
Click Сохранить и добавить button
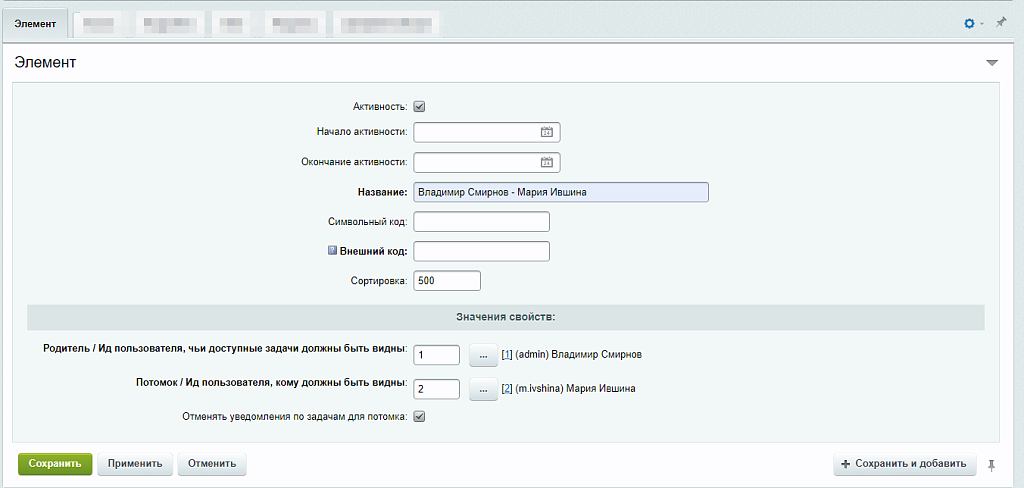[904, 464]
